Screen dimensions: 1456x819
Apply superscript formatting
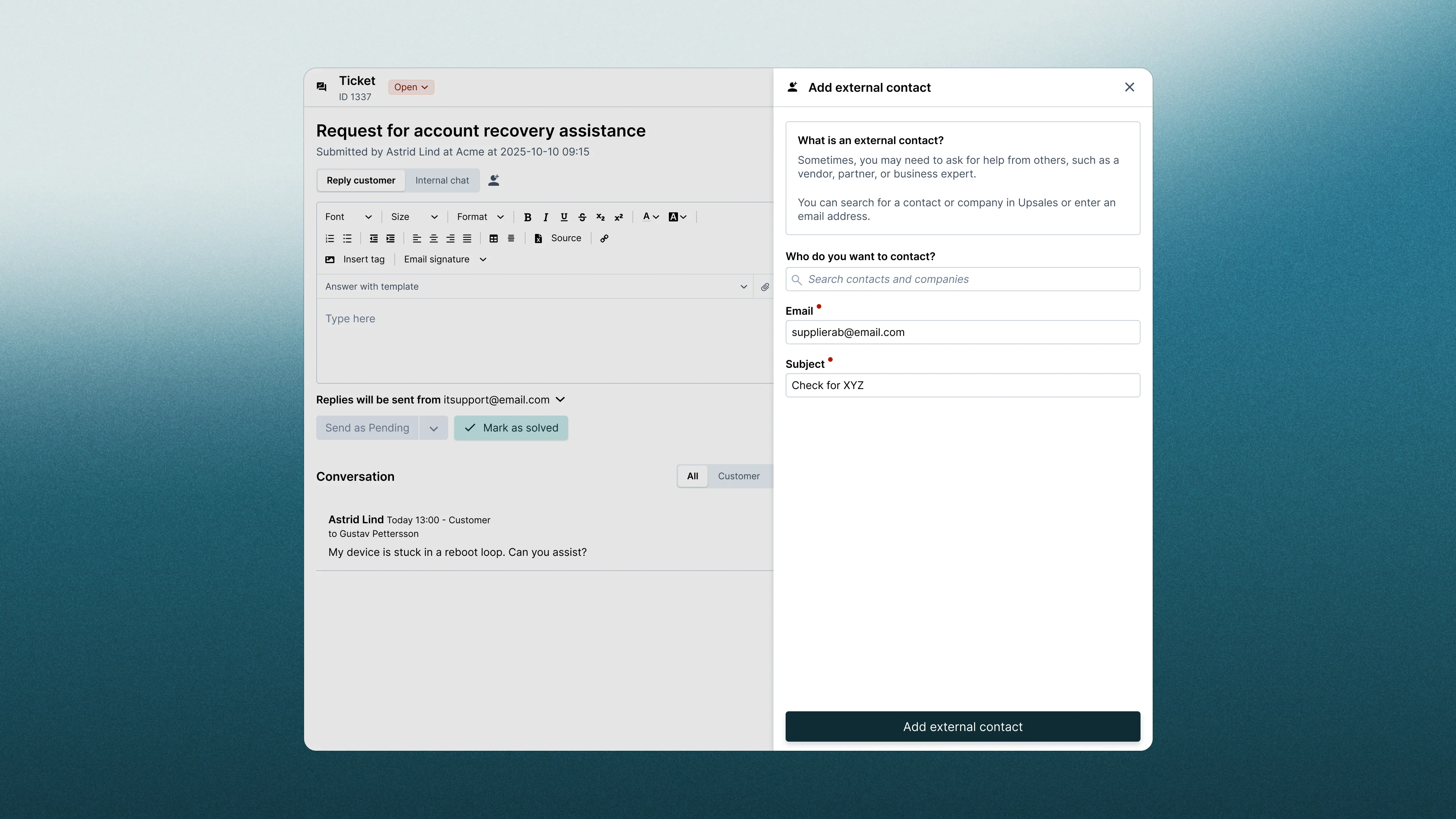619,217
